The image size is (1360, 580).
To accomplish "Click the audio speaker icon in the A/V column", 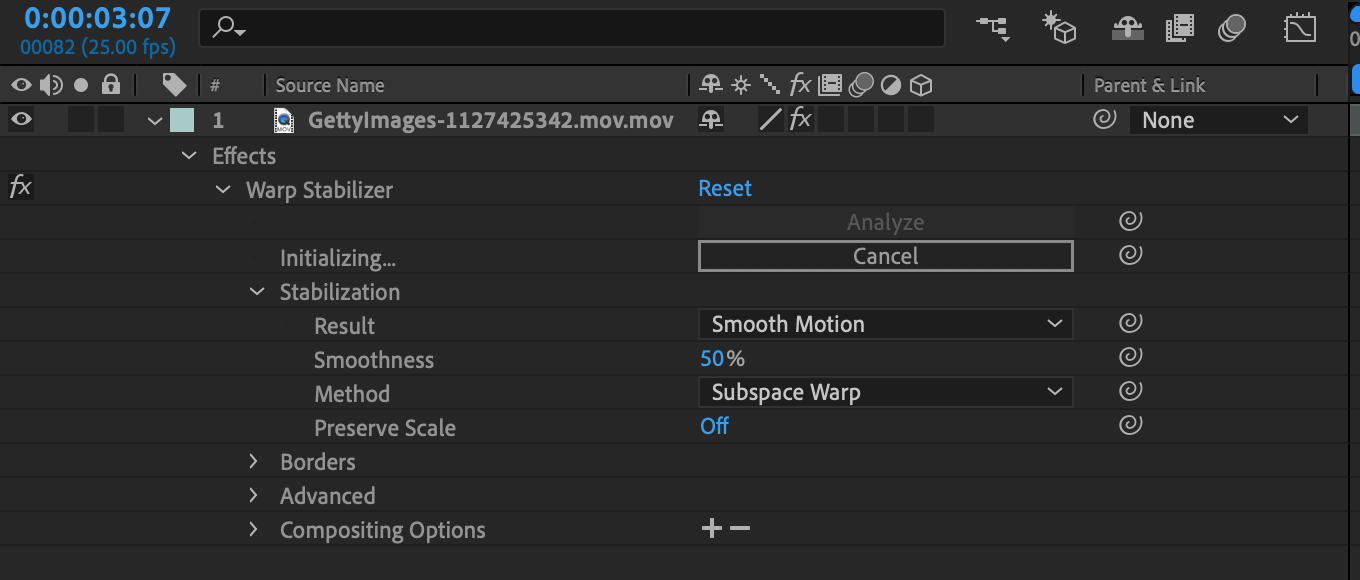I will [50, 85].
